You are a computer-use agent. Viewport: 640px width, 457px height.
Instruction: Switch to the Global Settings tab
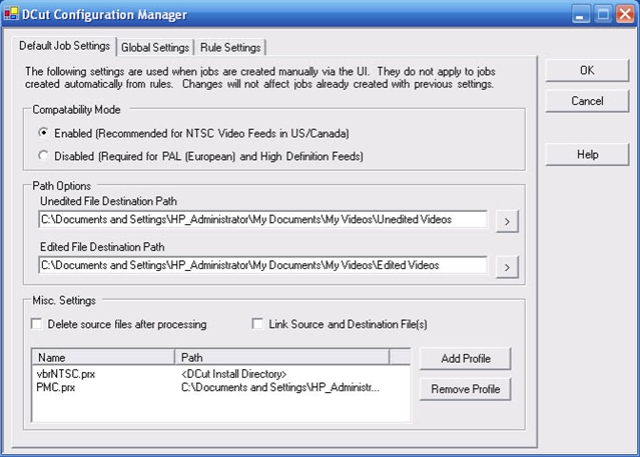pos(155,47)
